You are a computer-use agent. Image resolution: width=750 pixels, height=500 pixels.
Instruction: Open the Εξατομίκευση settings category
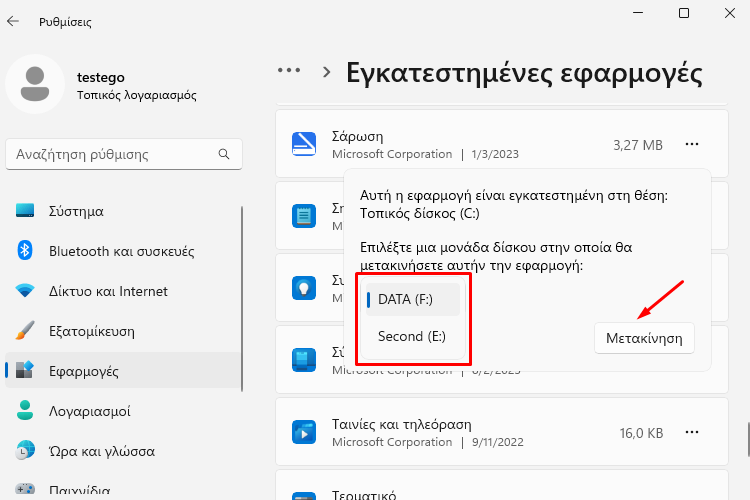click(x=123, y=331)
